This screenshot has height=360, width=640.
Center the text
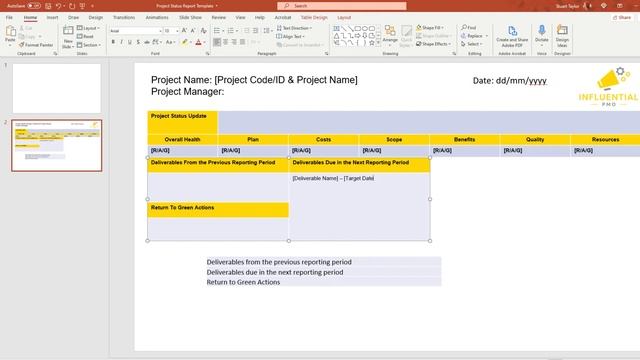click(x=226, y=42)
